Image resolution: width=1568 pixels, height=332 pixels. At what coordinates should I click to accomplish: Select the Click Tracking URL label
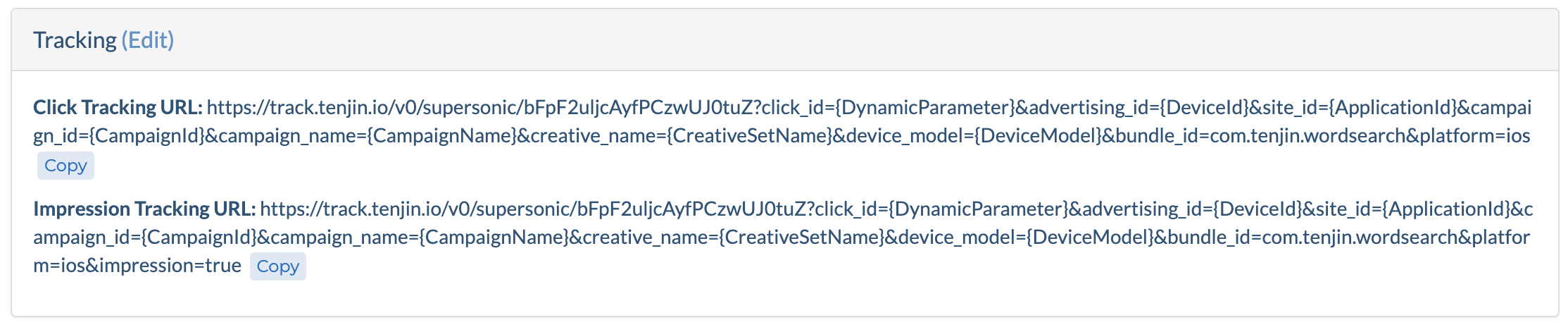tap(118, 107)
